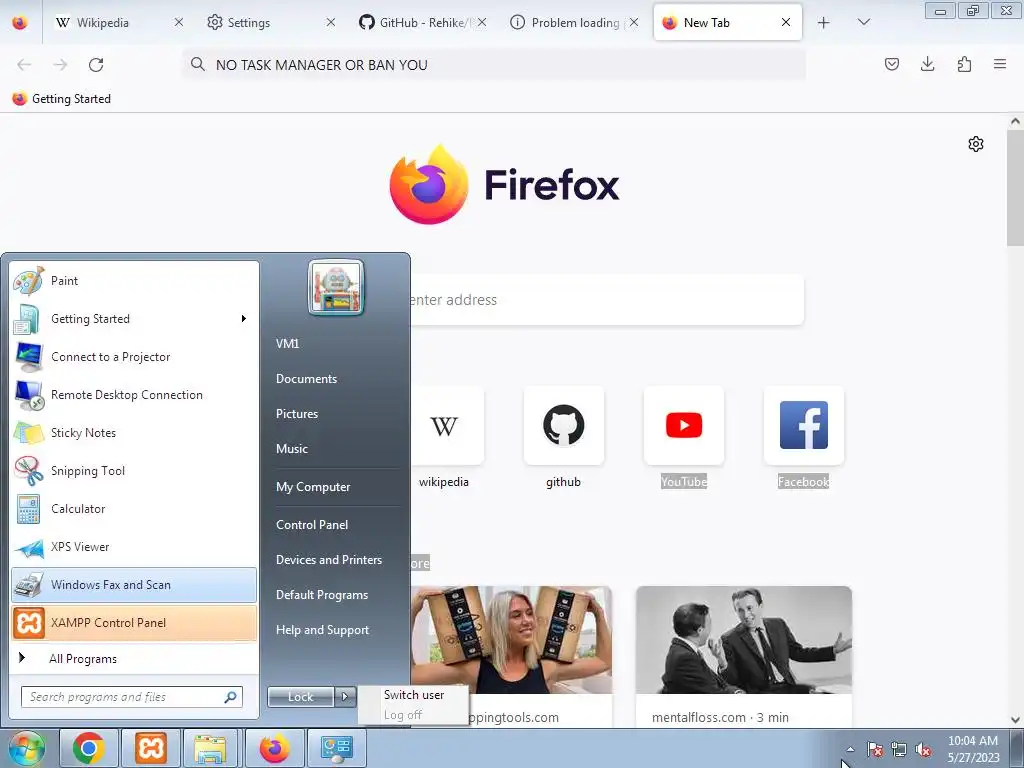Open the Control Panel taskbar item
Screen dimensions: 1024x768
coord(336,748)
